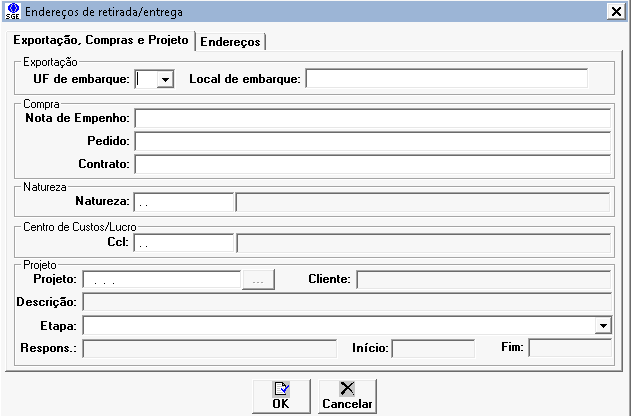The width and height of the screenshot is (631, 416).
Task: Click the Início date field
Action: 432,348
